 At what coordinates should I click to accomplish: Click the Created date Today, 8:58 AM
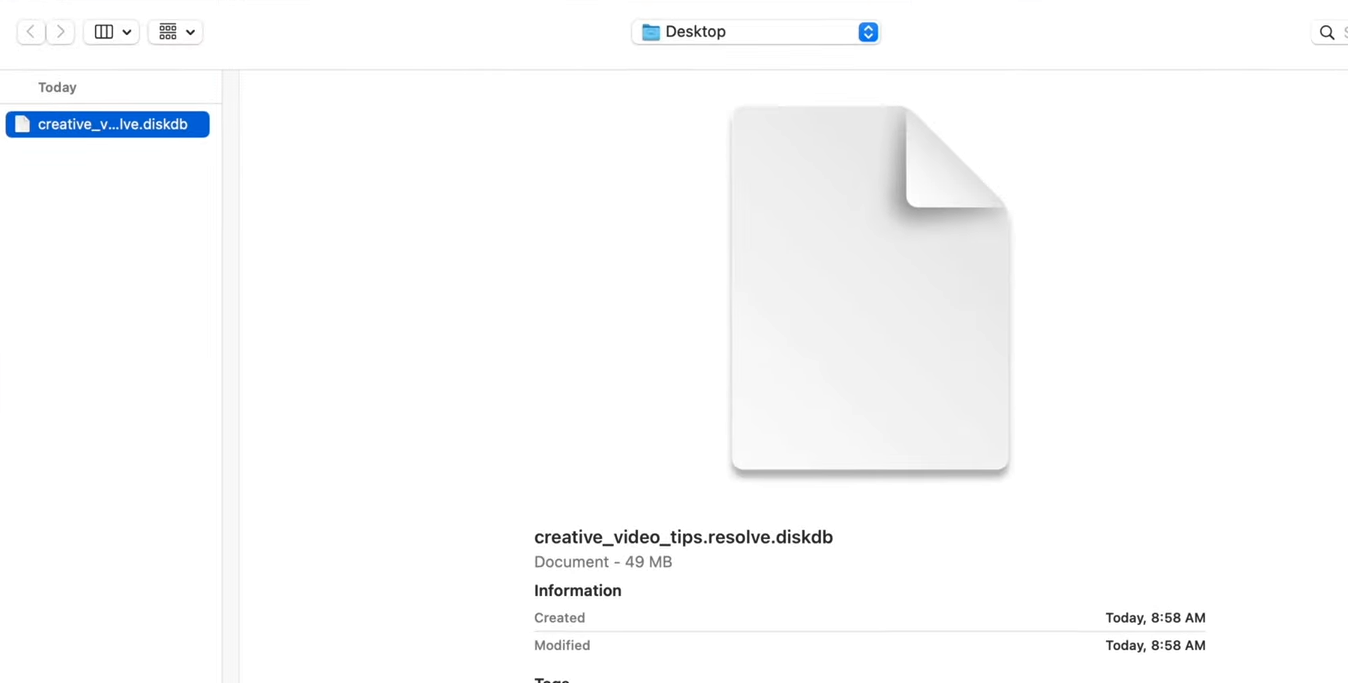pos(1155,618)
